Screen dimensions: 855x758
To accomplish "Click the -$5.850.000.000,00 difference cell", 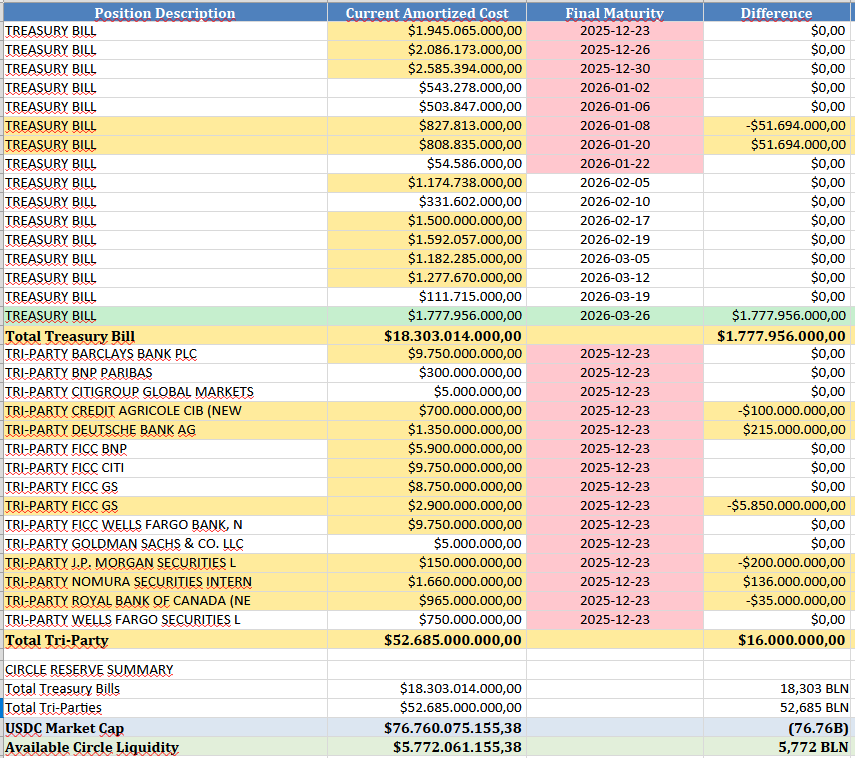I will 776,506.
